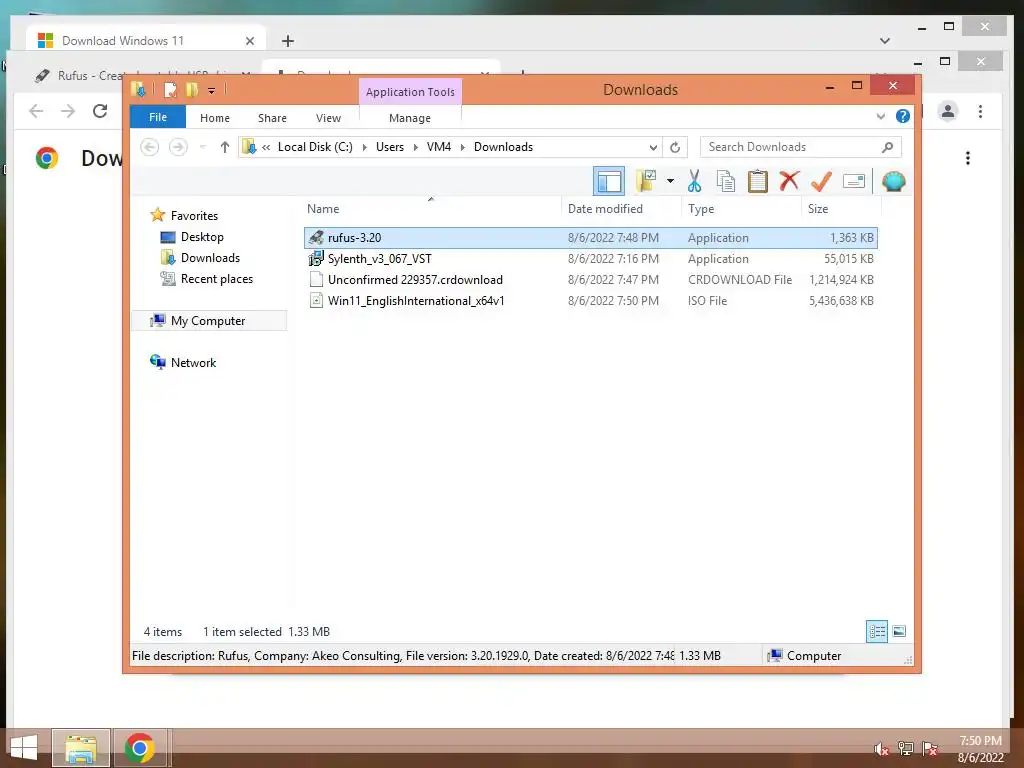The height and width of the screenshot is (768, 1024).
Task: Select Sylenth_v3_067_VST file
Action: click(x=590, y=259)
